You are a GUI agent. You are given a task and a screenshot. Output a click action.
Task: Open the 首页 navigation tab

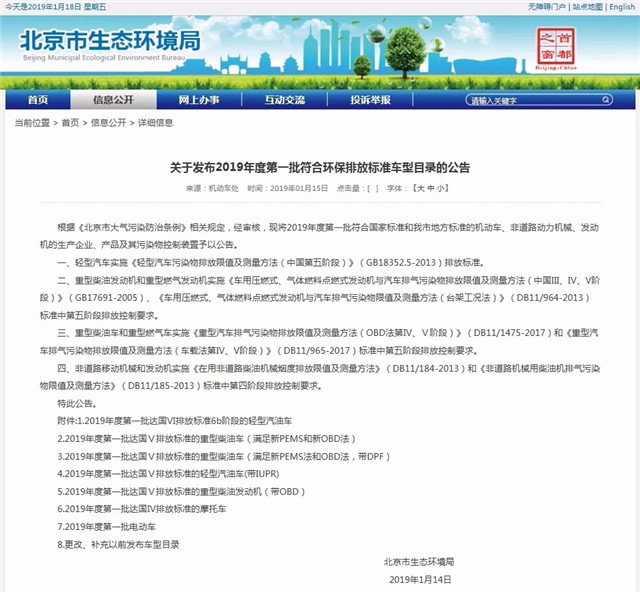coord(38,100)
